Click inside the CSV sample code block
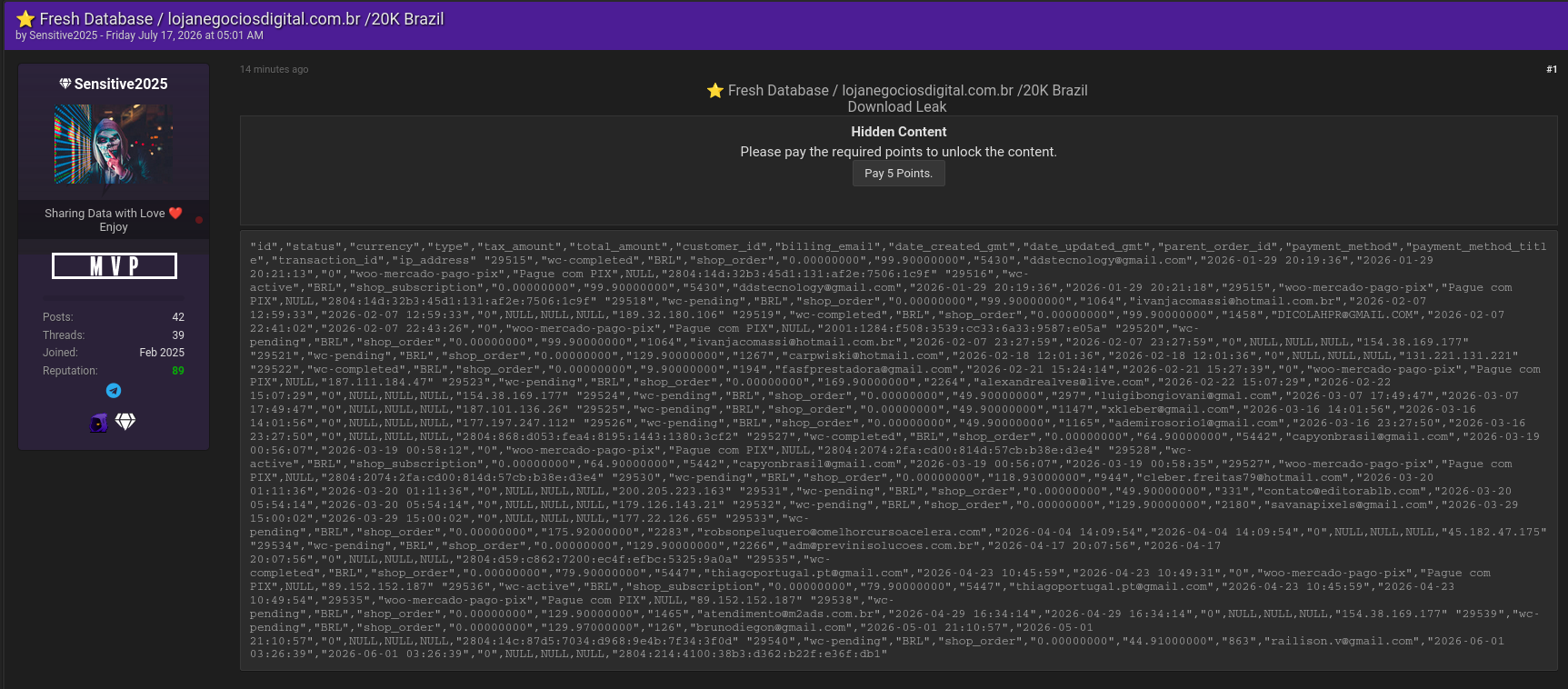This screenshot has height=689, width=1568. tap(898, 450)
